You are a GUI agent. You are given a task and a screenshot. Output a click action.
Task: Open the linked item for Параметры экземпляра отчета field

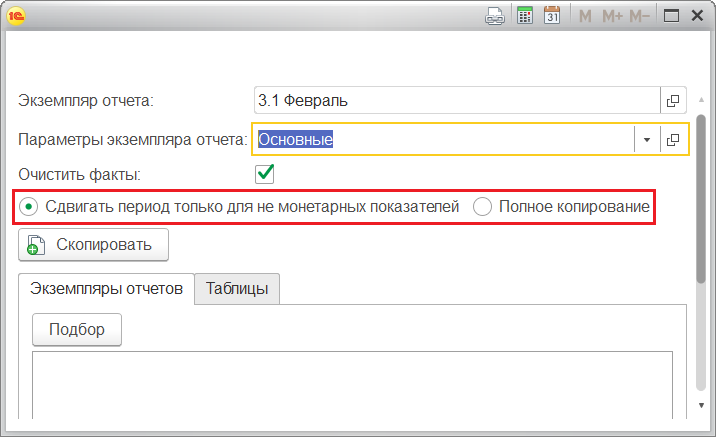point(673,140)
